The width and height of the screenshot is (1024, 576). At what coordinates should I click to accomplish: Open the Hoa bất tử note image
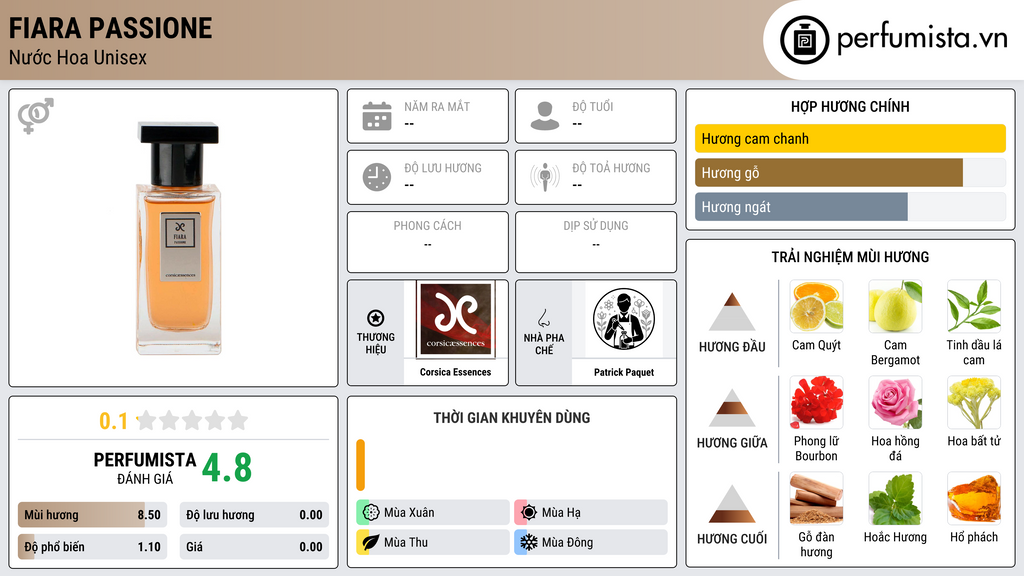(x=974, y=402)
